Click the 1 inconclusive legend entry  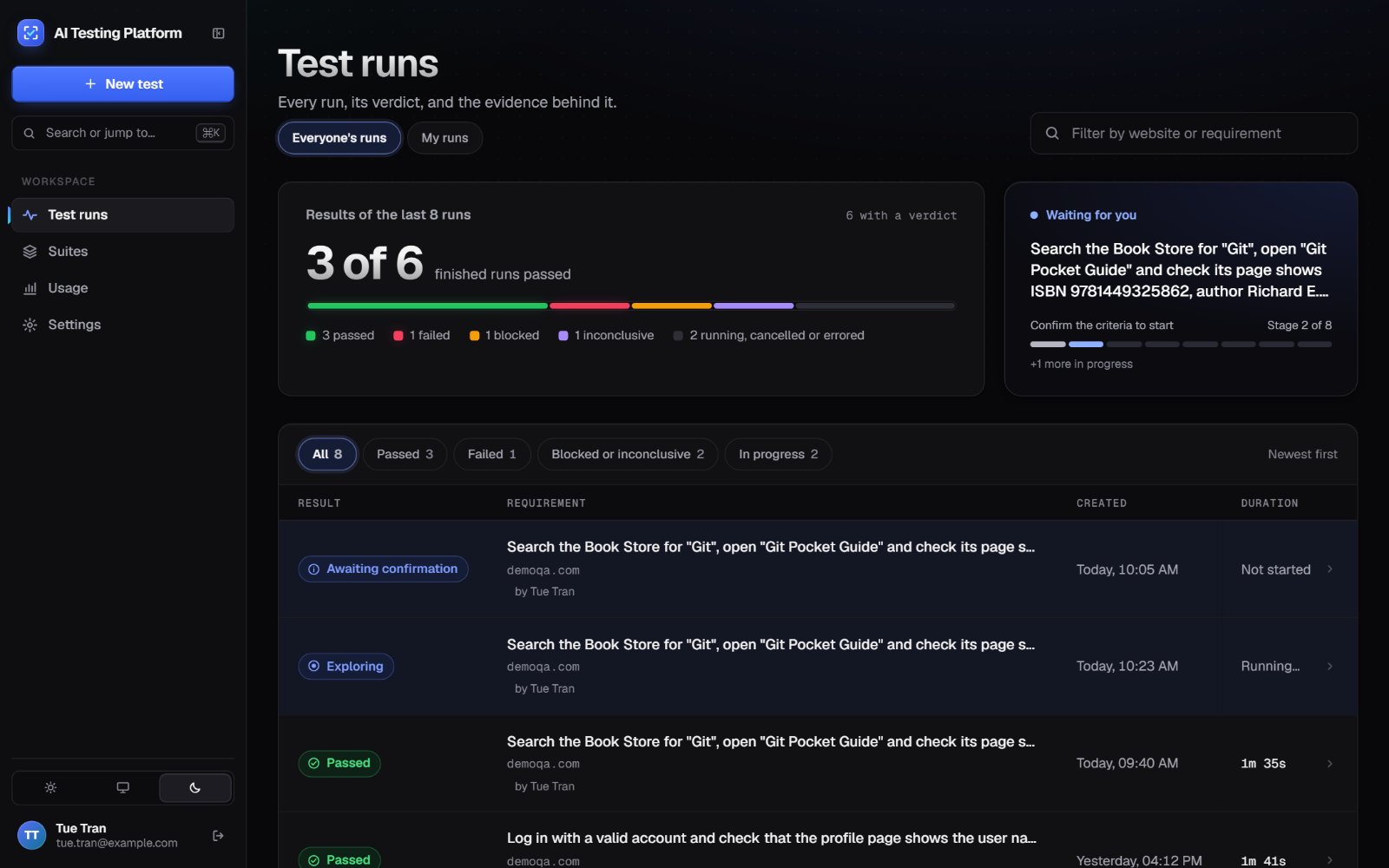click(606, 336)
